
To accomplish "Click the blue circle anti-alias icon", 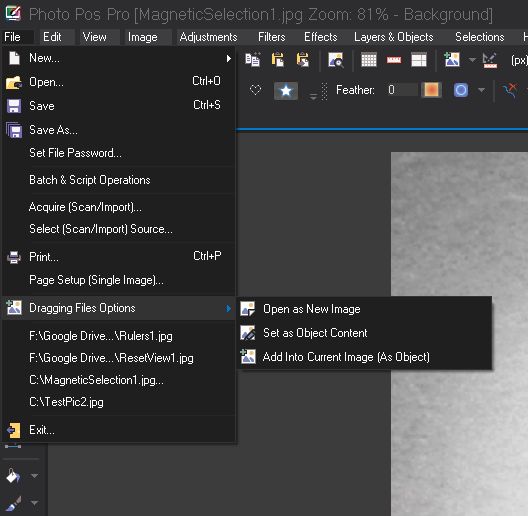I will (461, 90).
